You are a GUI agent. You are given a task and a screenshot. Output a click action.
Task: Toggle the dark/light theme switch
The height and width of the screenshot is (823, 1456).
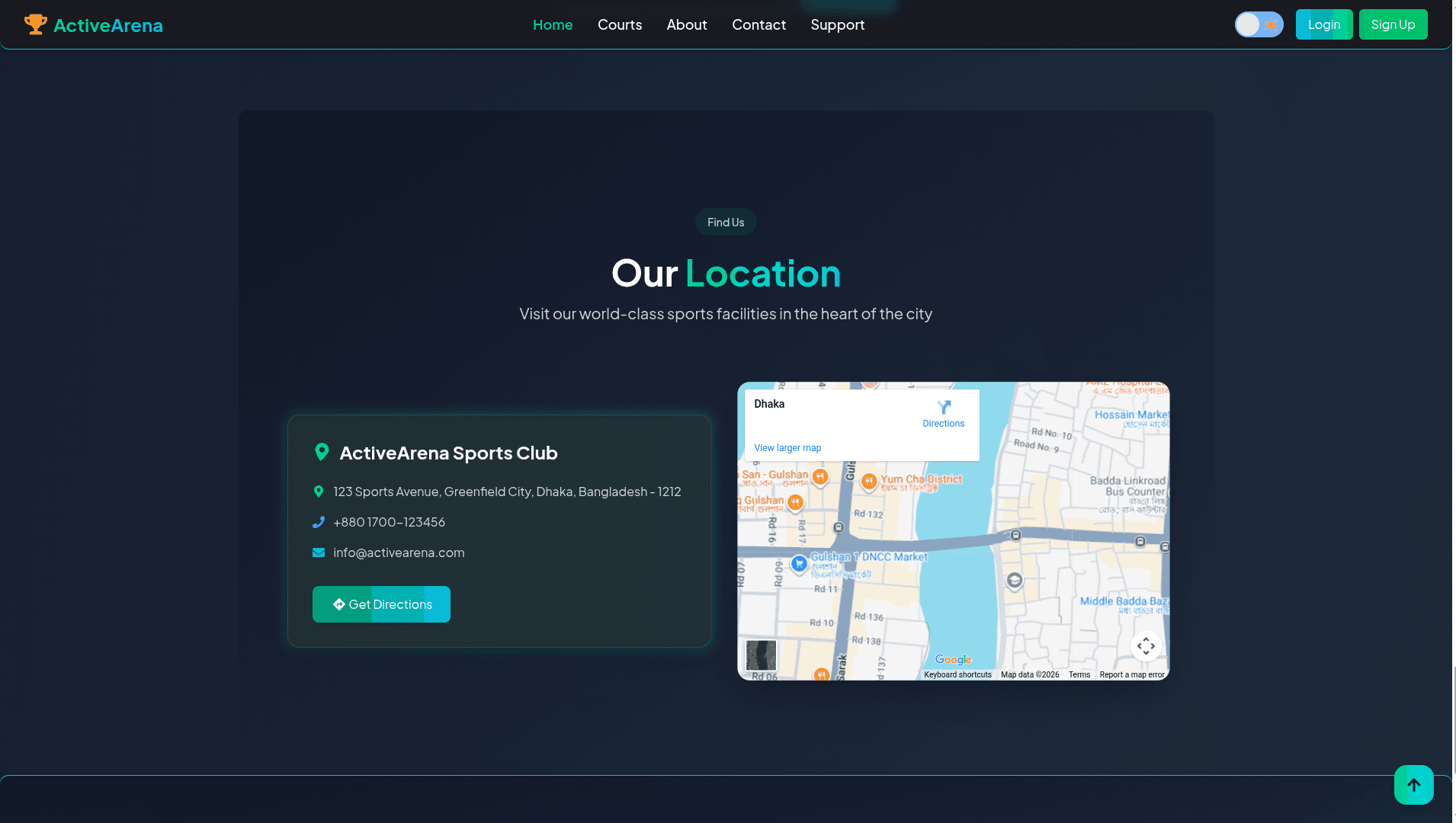(1259, 24)
